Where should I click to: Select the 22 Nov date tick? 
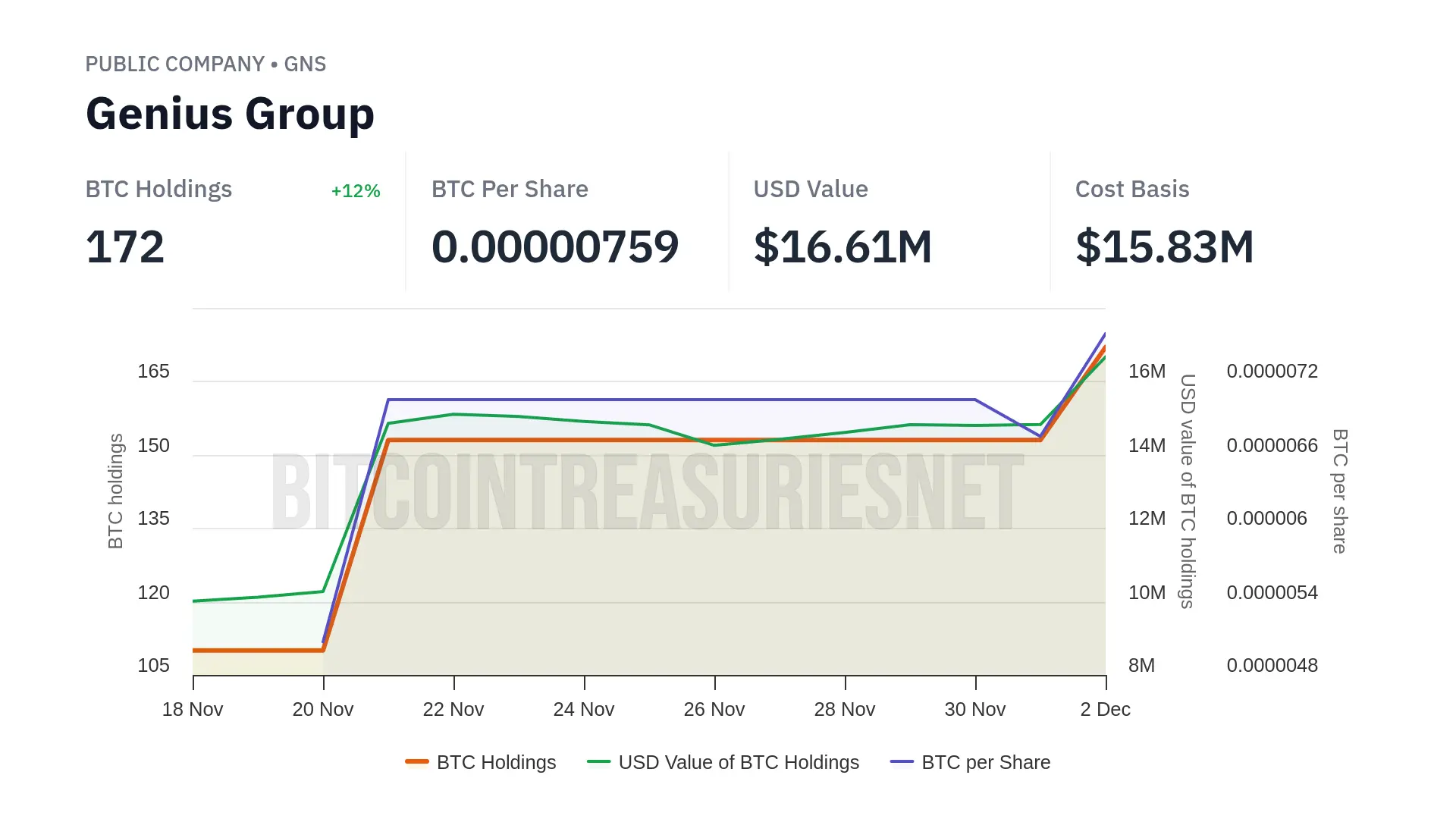click(x=453, y=710)
